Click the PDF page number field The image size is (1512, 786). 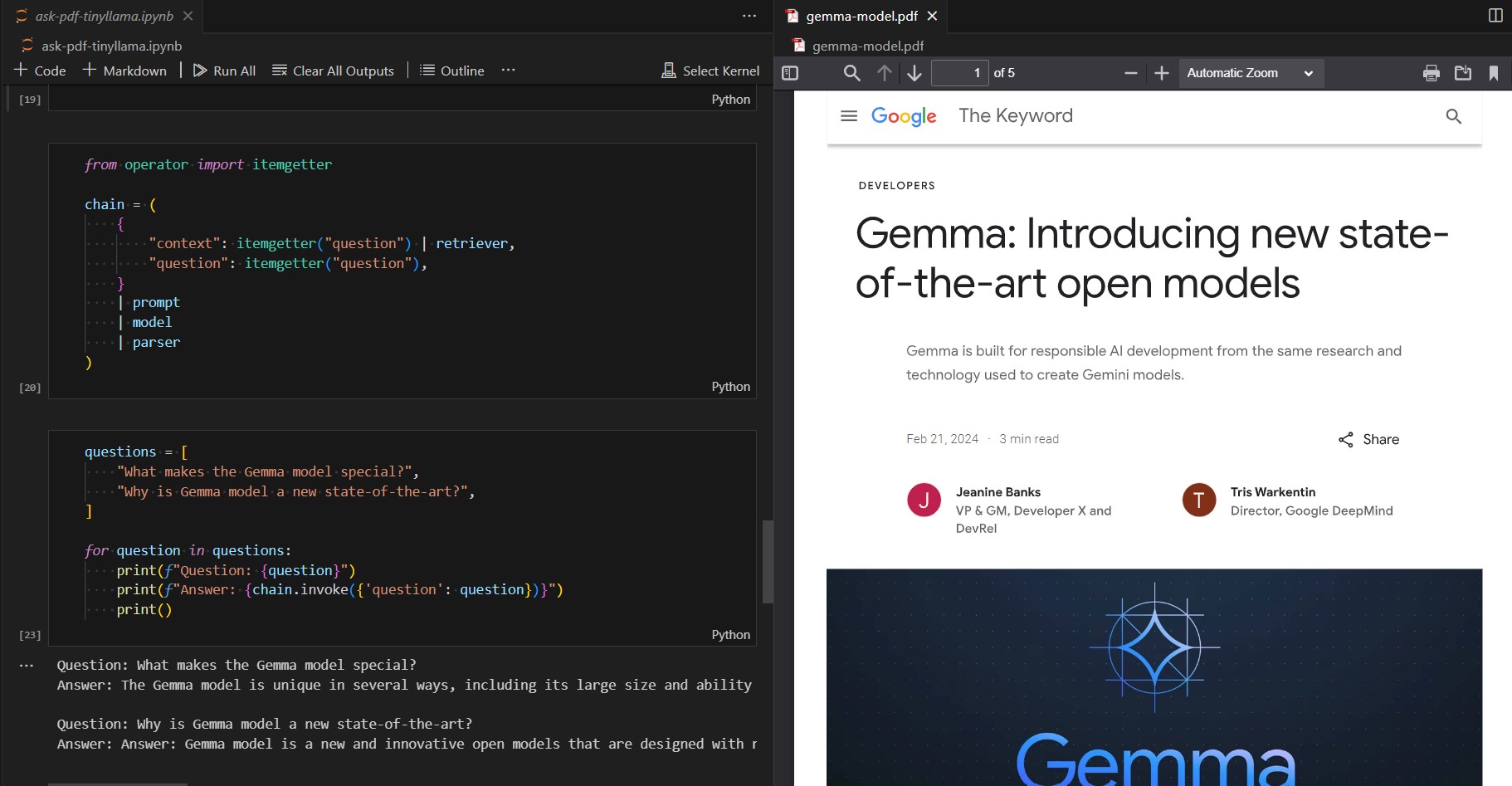[960, 73]
